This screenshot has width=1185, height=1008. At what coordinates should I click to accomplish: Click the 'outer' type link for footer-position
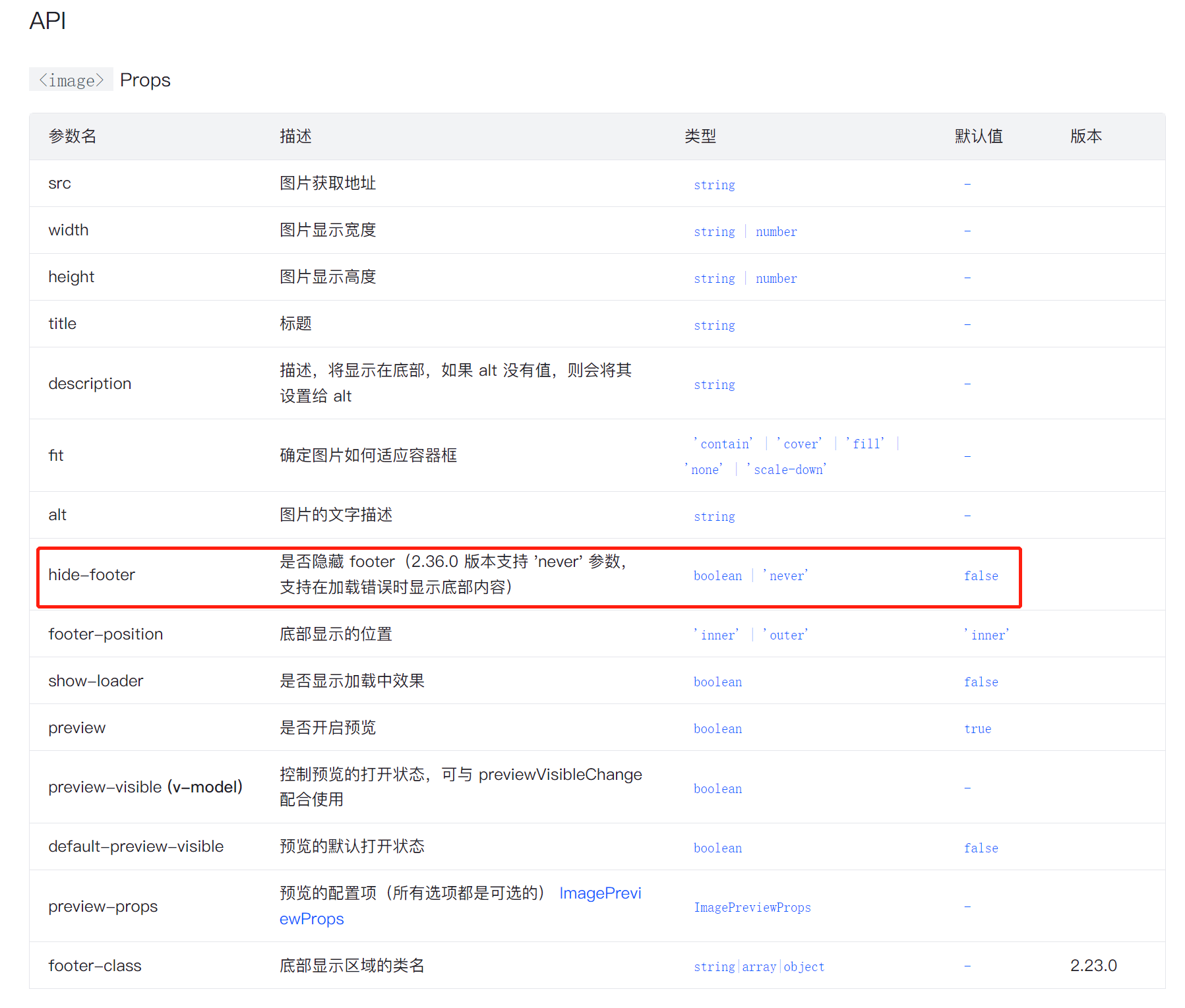coord(785,634)
